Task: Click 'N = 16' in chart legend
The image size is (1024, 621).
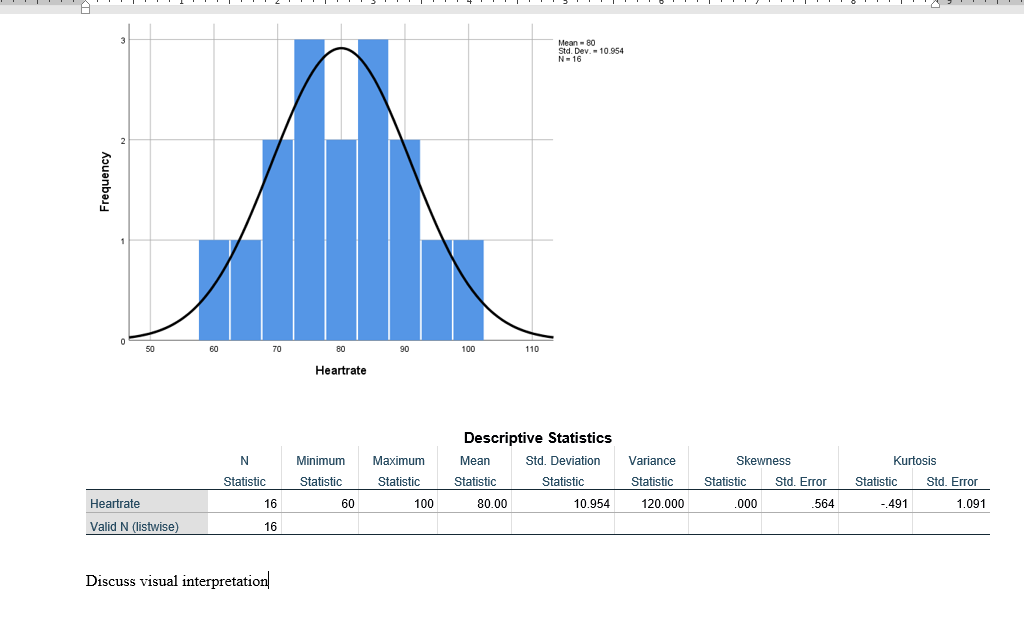Action: [x=569, y=59]
